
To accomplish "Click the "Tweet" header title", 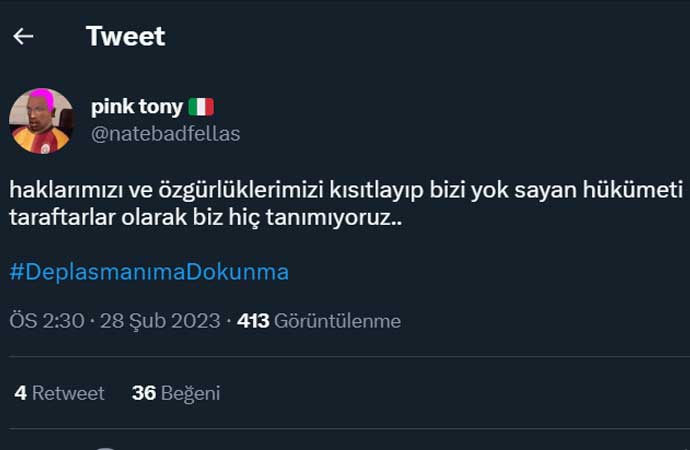I will [125, 36].
